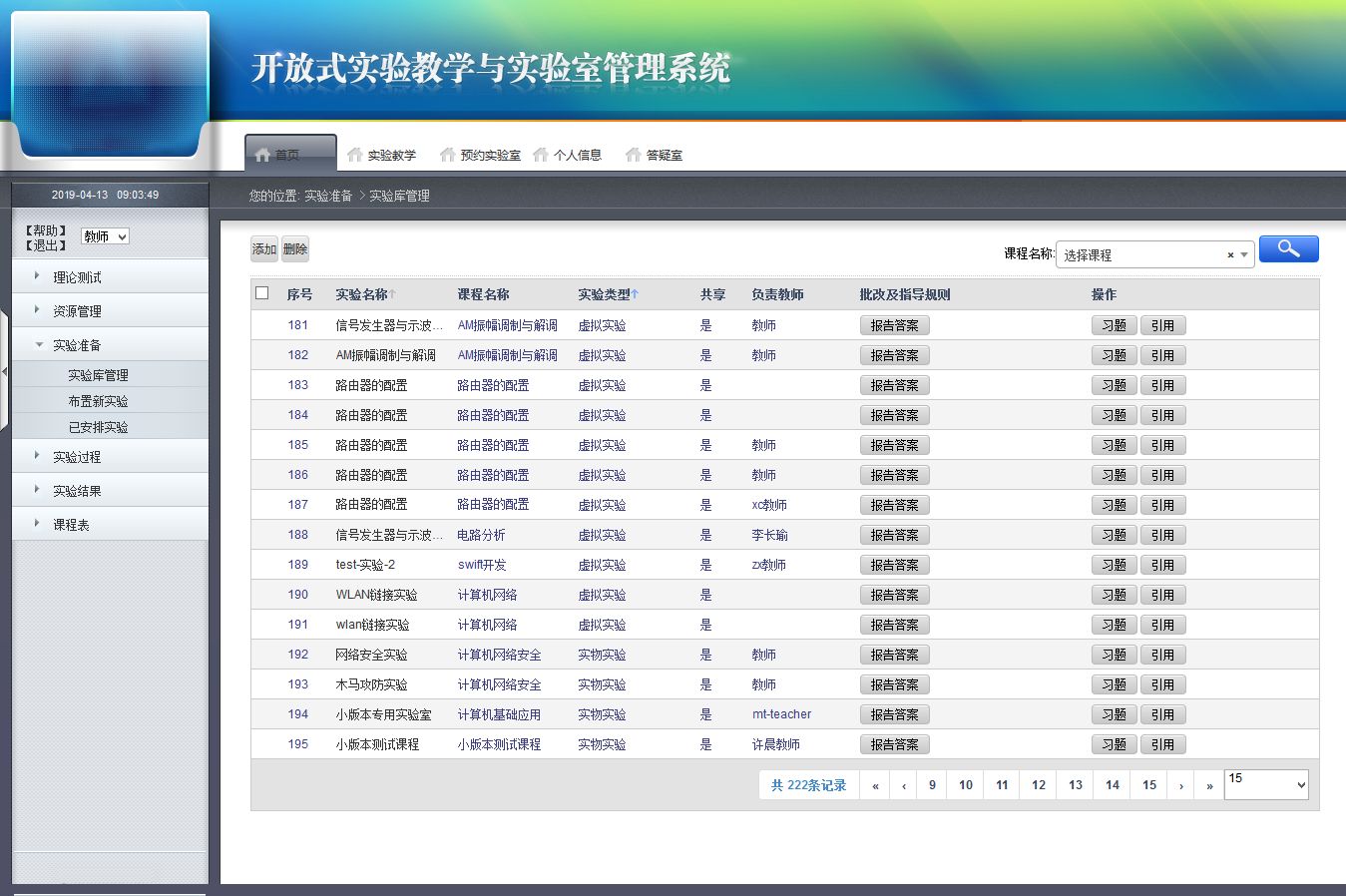
Task: Click the home icon on 首页 tab
Action: click(x=262, y=155)
